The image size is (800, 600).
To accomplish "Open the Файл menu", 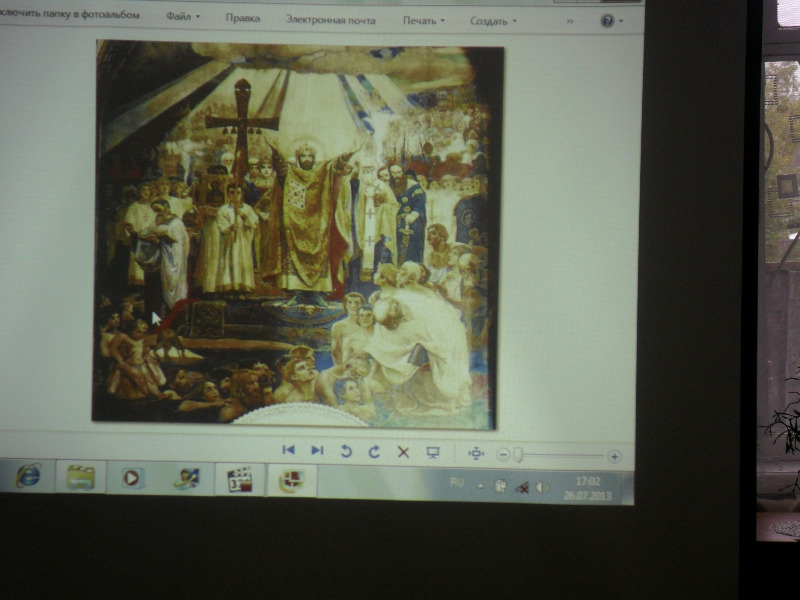I will tap(183, 16).
